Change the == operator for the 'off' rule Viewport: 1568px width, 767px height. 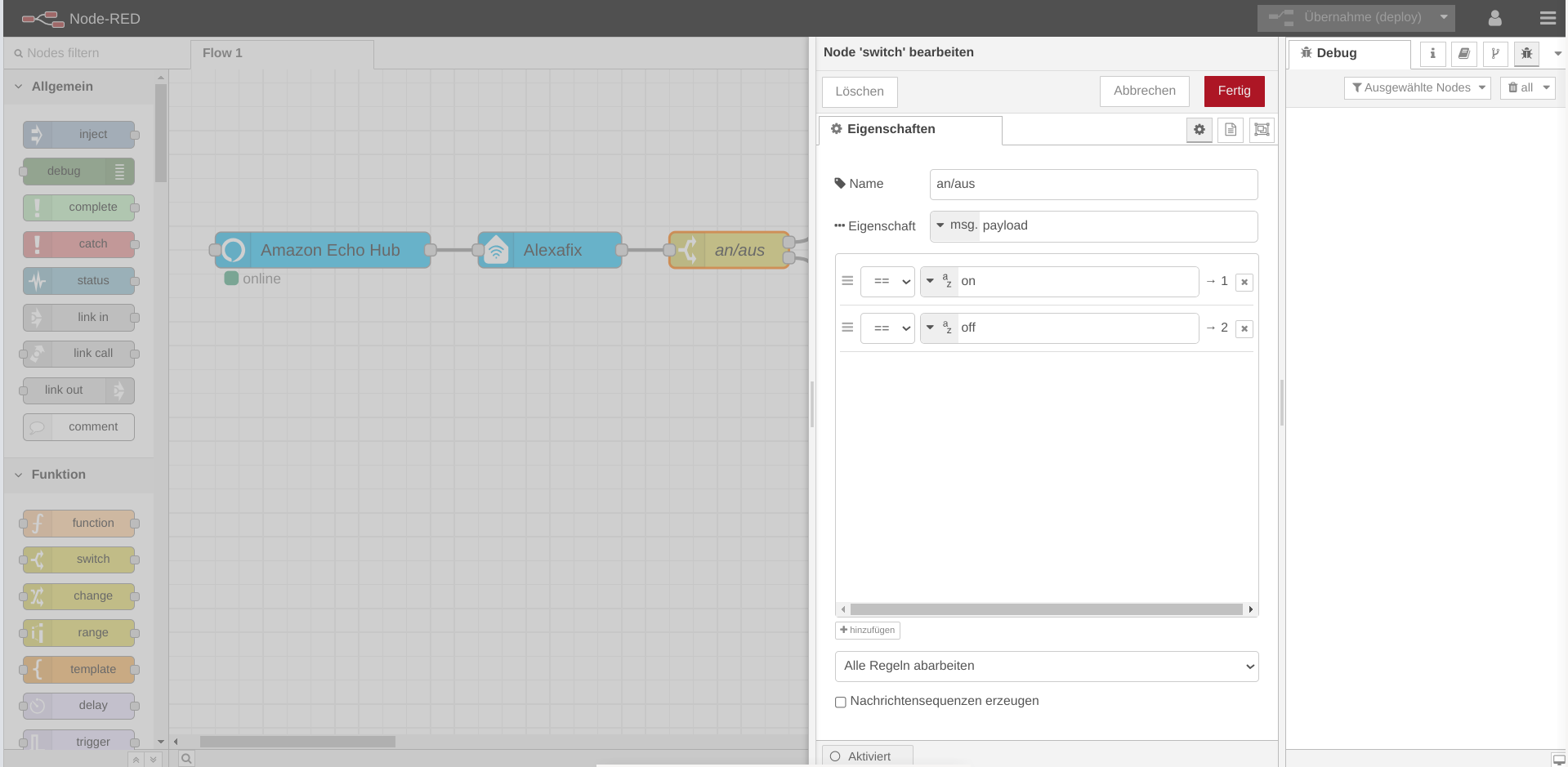pyautogui.click(x=887, y=328)
